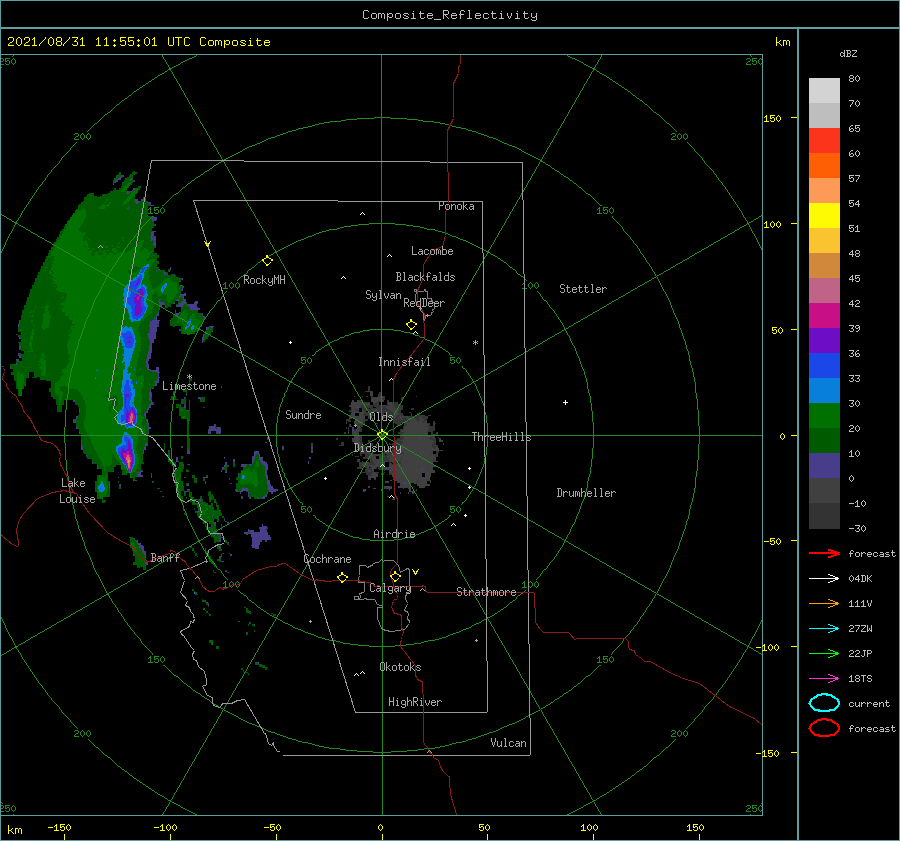
Task: Click the Lake Louise label
Action: 77,491
